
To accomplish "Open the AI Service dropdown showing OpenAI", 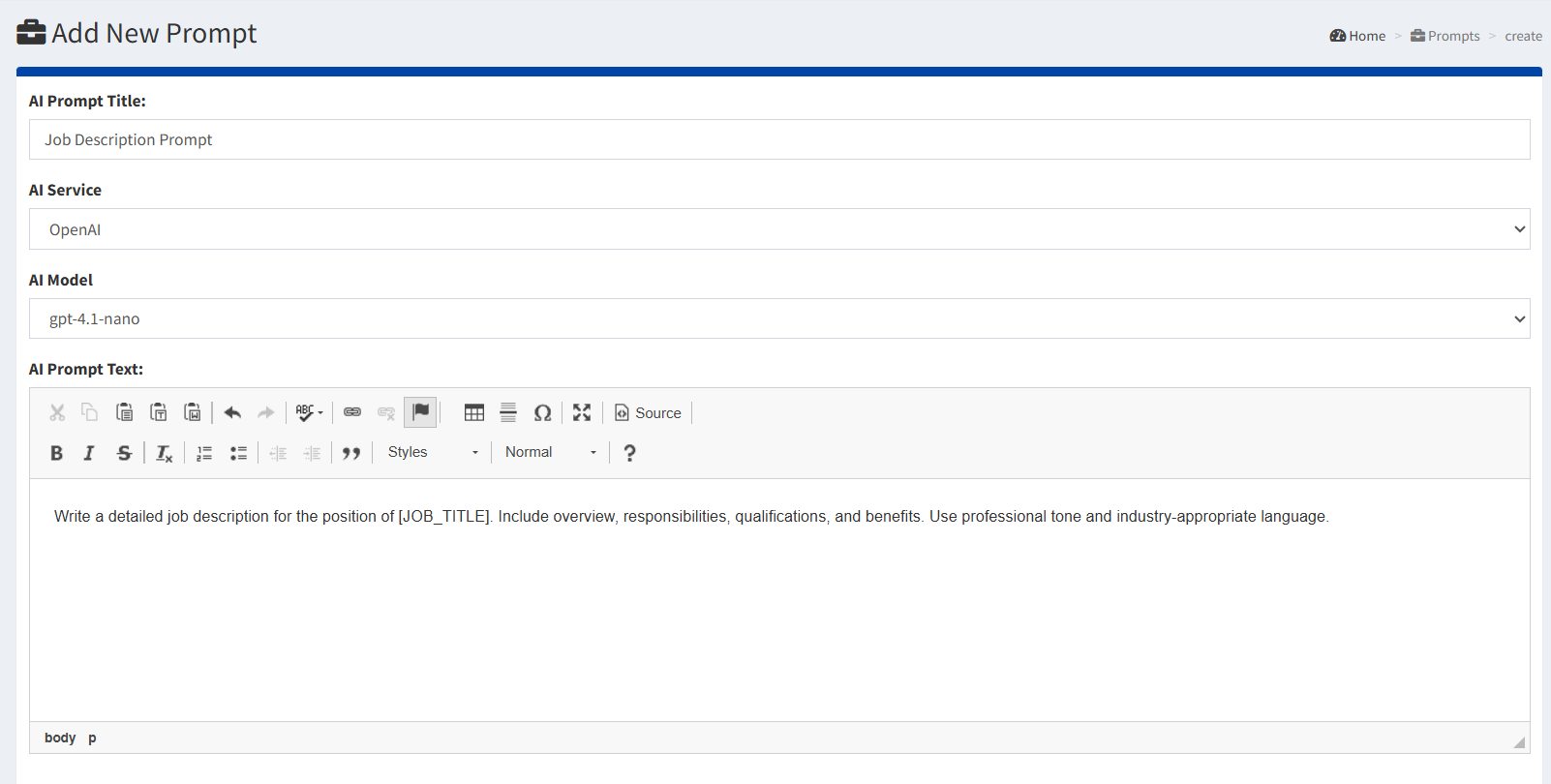I will click(x=778, y=229).
